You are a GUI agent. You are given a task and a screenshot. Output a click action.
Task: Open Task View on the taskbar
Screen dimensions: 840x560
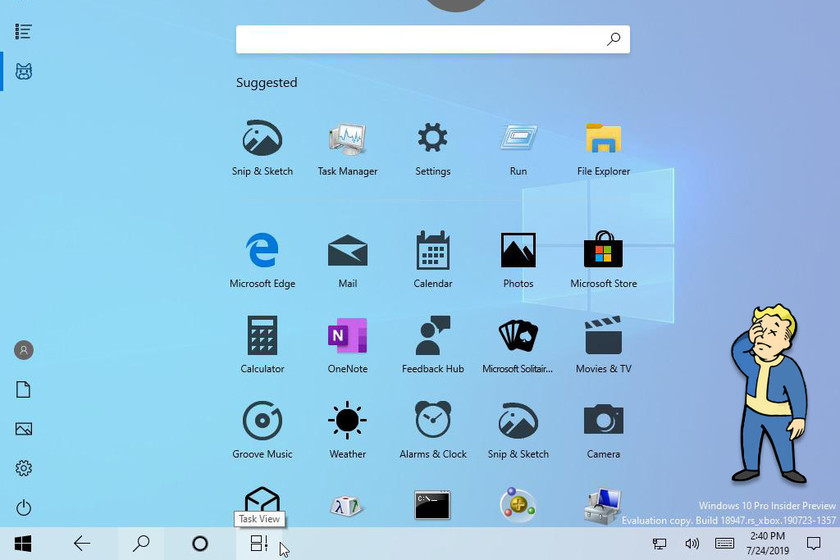pos(259,543)
